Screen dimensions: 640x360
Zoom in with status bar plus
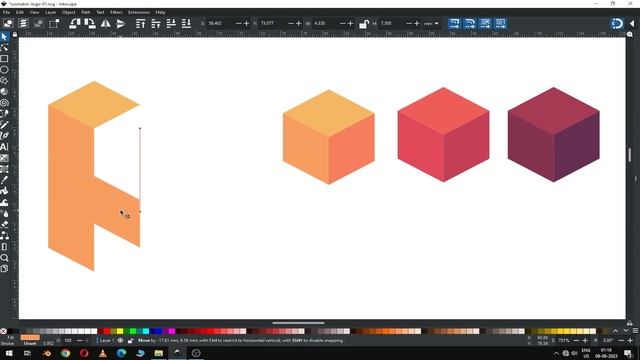[x=585, y=340]
